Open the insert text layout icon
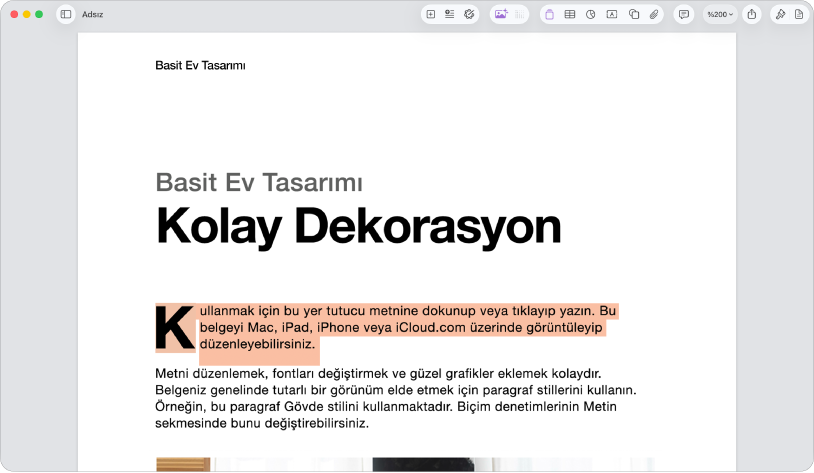This screenshot has width=814, height=473. tap(450, 15)
